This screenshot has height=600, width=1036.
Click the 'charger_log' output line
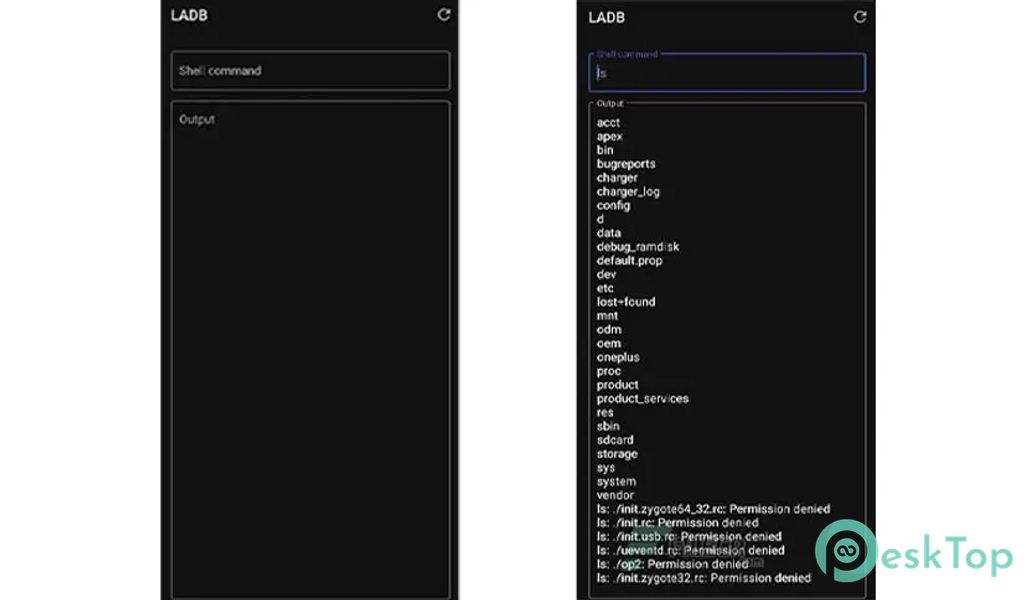628,192
